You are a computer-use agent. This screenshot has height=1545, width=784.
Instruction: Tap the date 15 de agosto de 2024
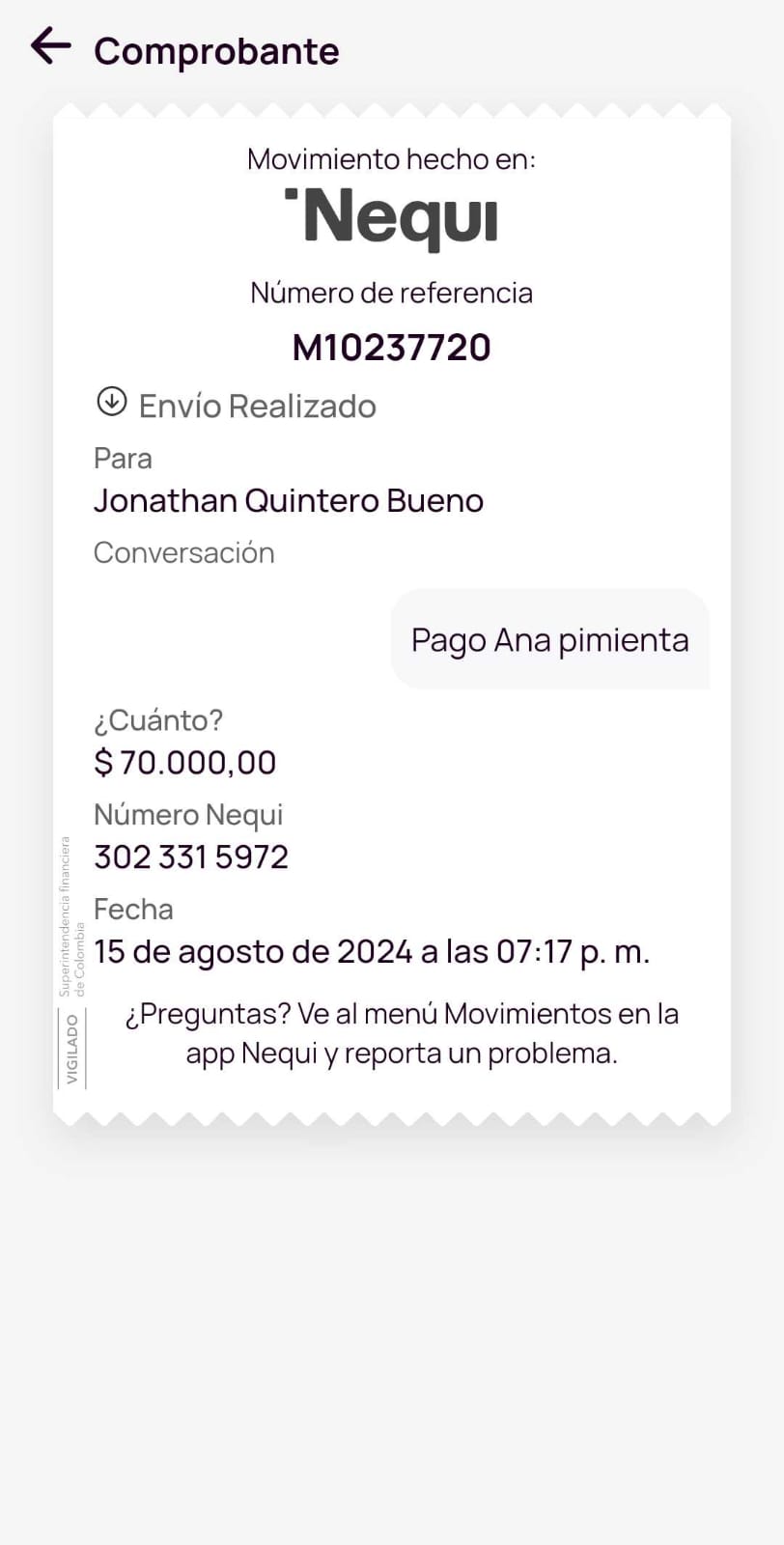tap(372, 952)
